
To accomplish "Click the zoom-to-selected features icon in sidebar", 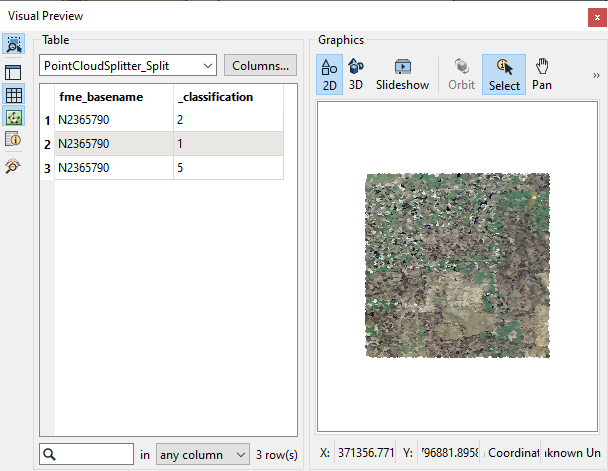I will (x=14, y=43).
